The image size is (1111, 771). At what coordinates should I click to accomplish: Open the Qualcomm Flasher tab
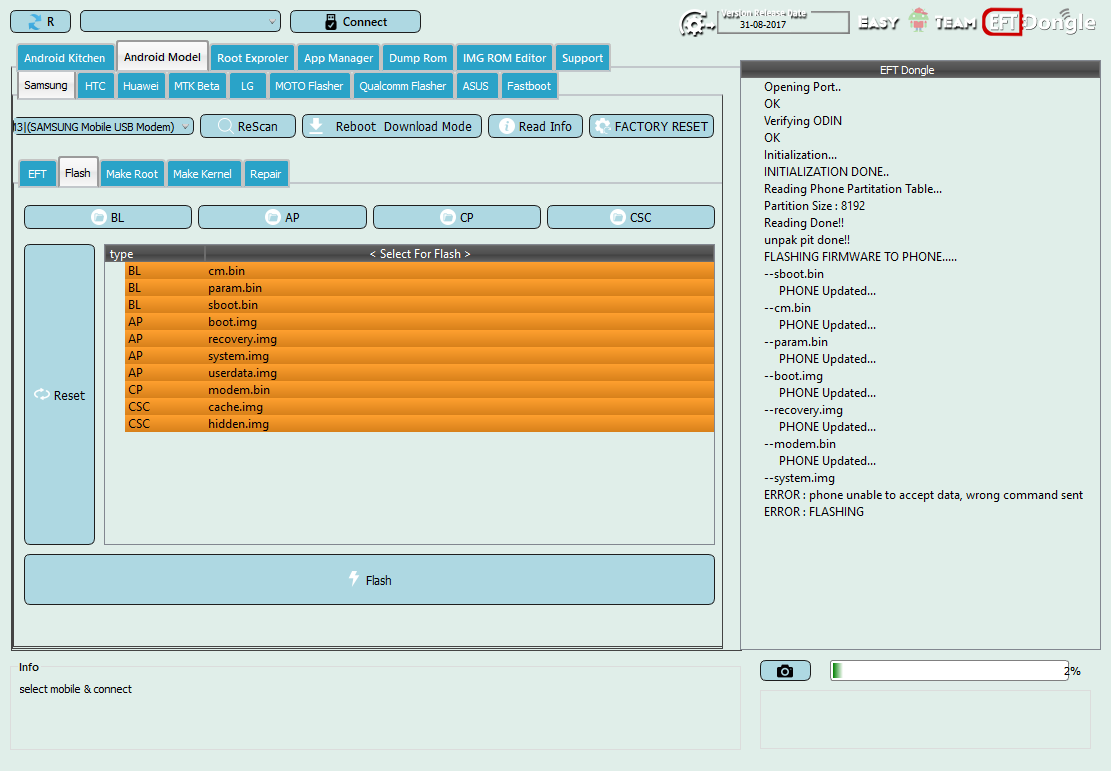click(x=402, y=86)
